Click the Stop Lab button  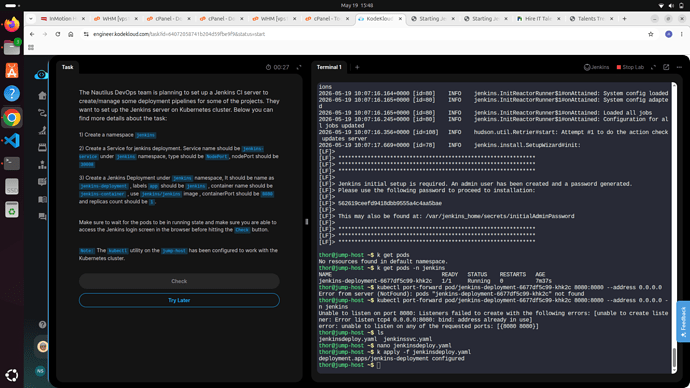coord(630,67)
